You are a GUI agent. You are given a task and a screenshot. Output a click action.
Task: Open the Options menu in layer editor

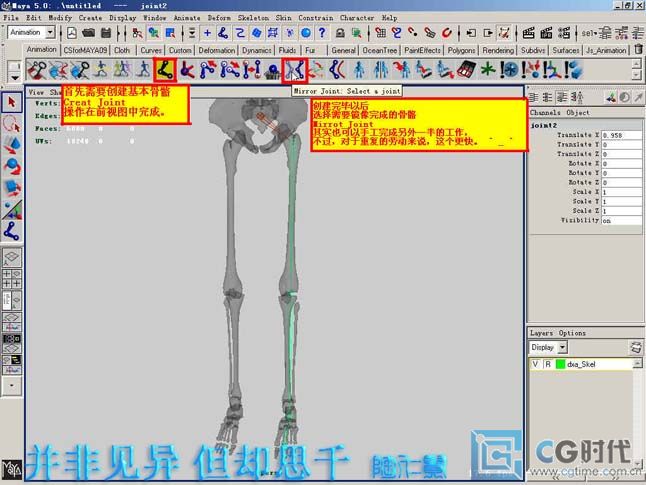(x=572, y=333)
